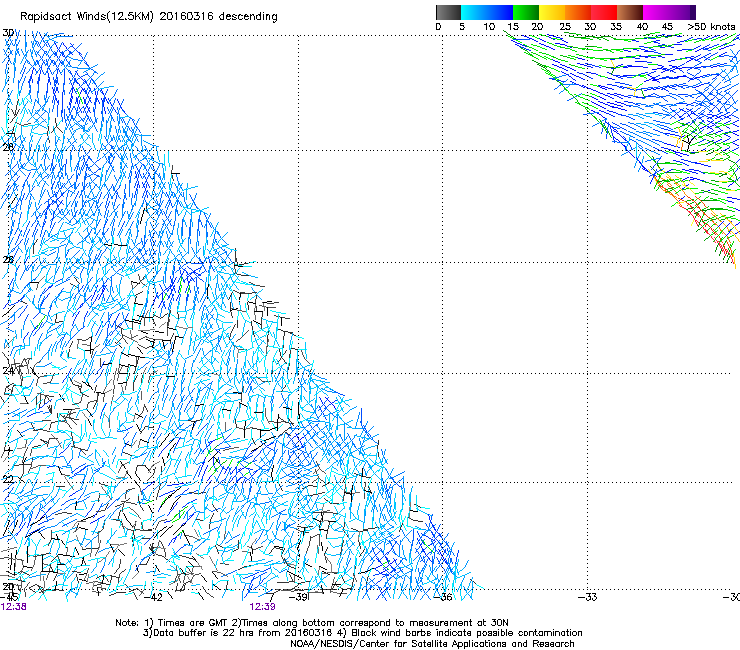Click the latitude label '22' on left axis
Viewport: 740px width, 650px height.
tap(8, 480)
